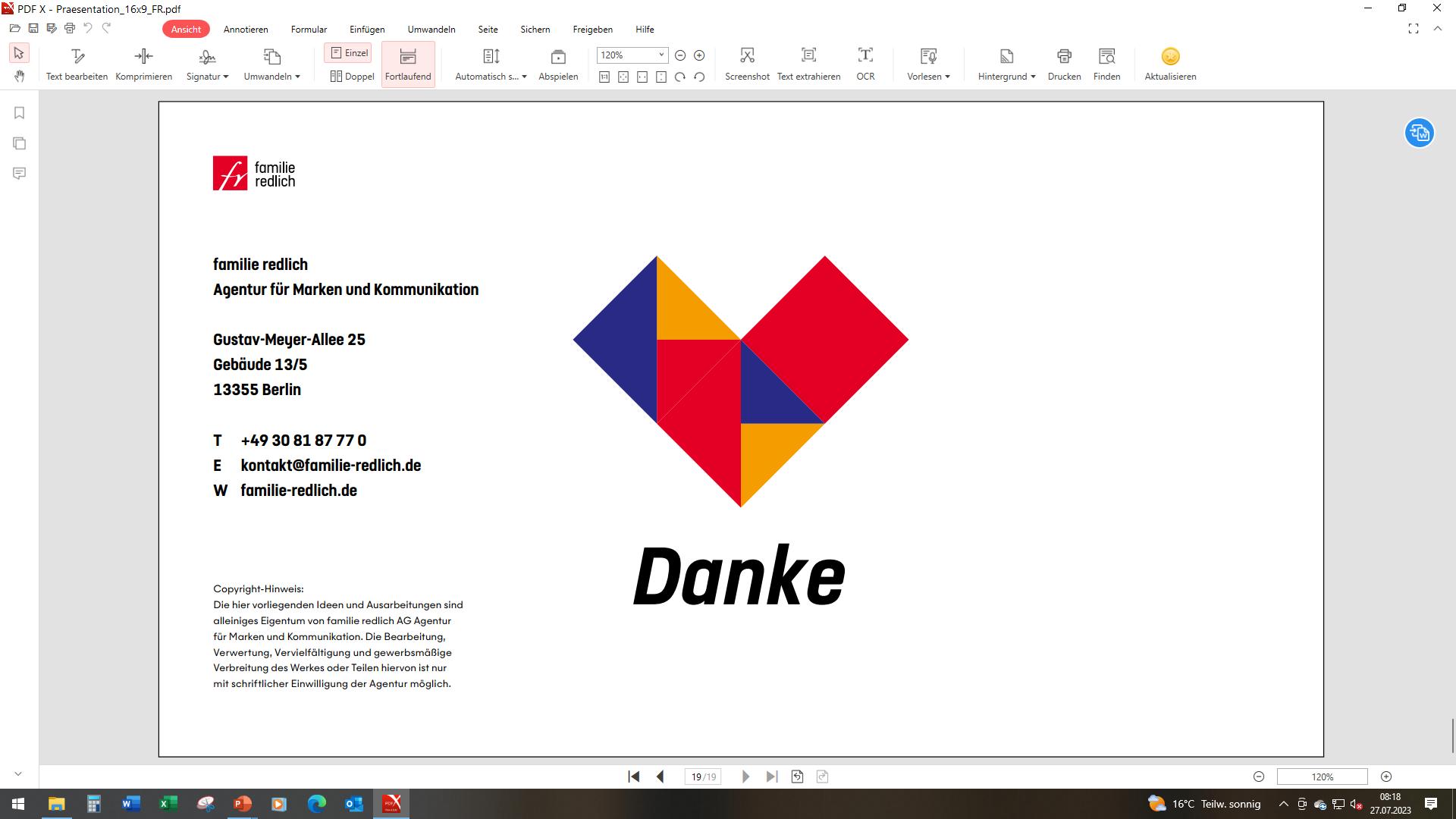Toggle Fortlaufend scrolling mode
The height and width of the screenshot is (819, 1456).
point(408,64)
